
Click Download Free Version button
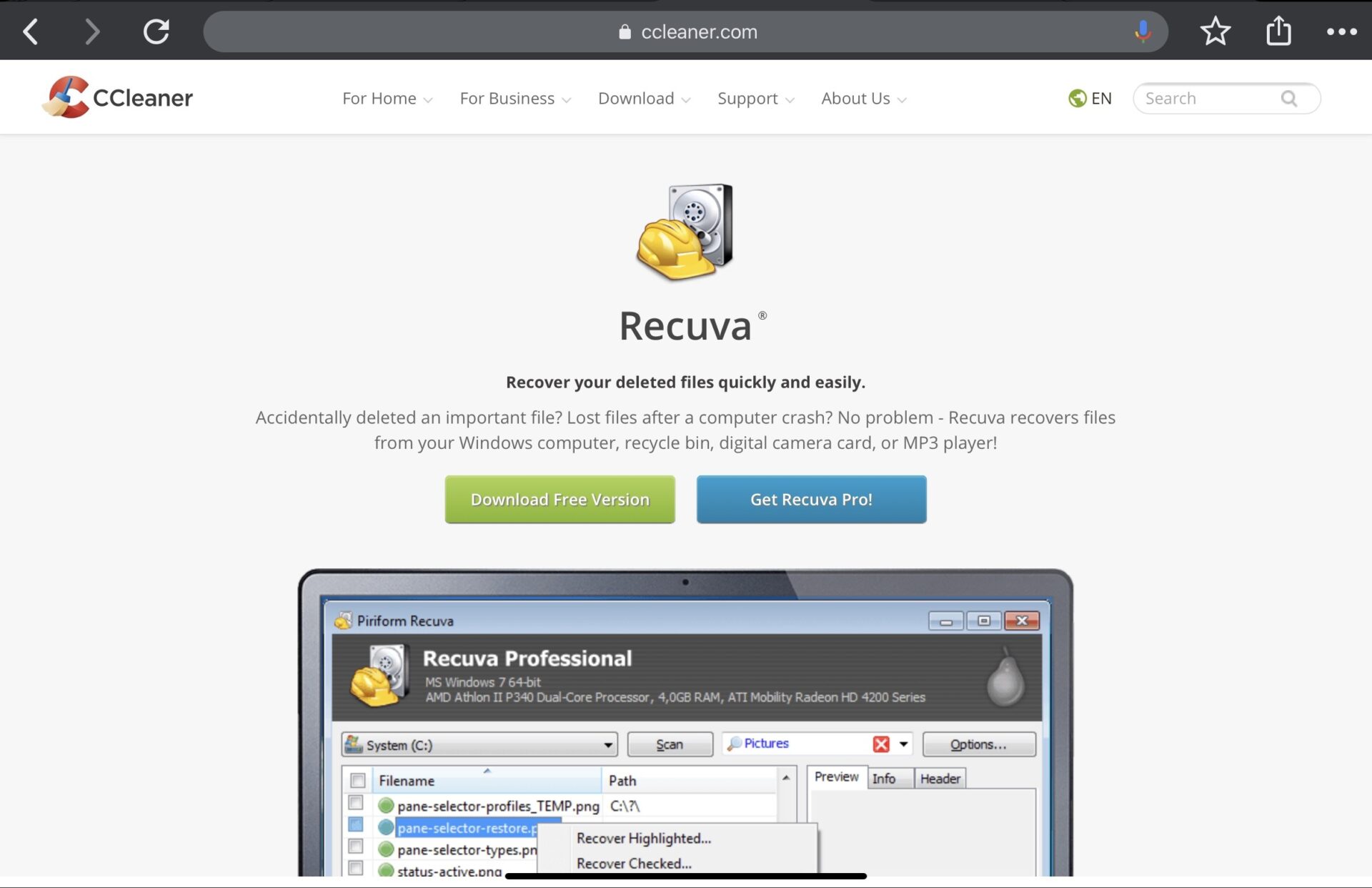coord(560,499)
